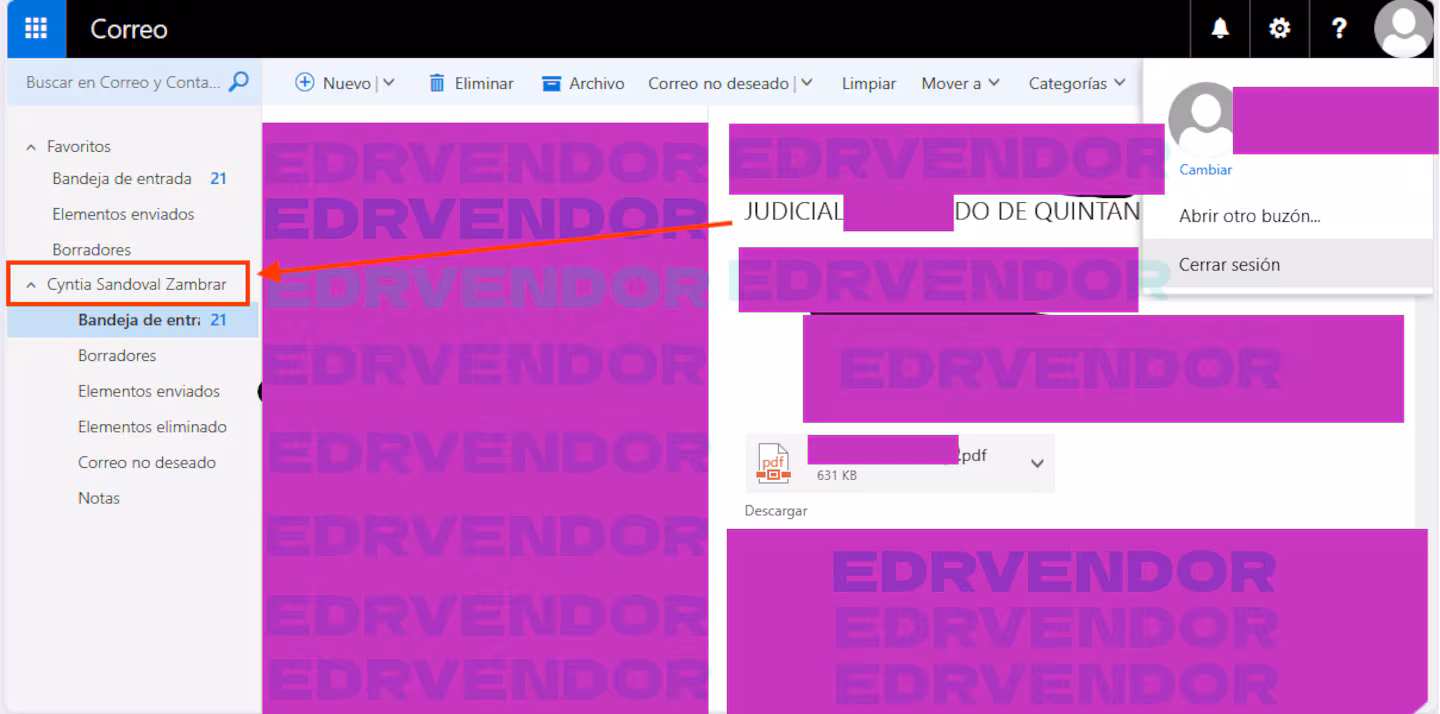Screen dimensions: 1440x714
Task: Open the app launcher grid icon
Action: point(36,28)
